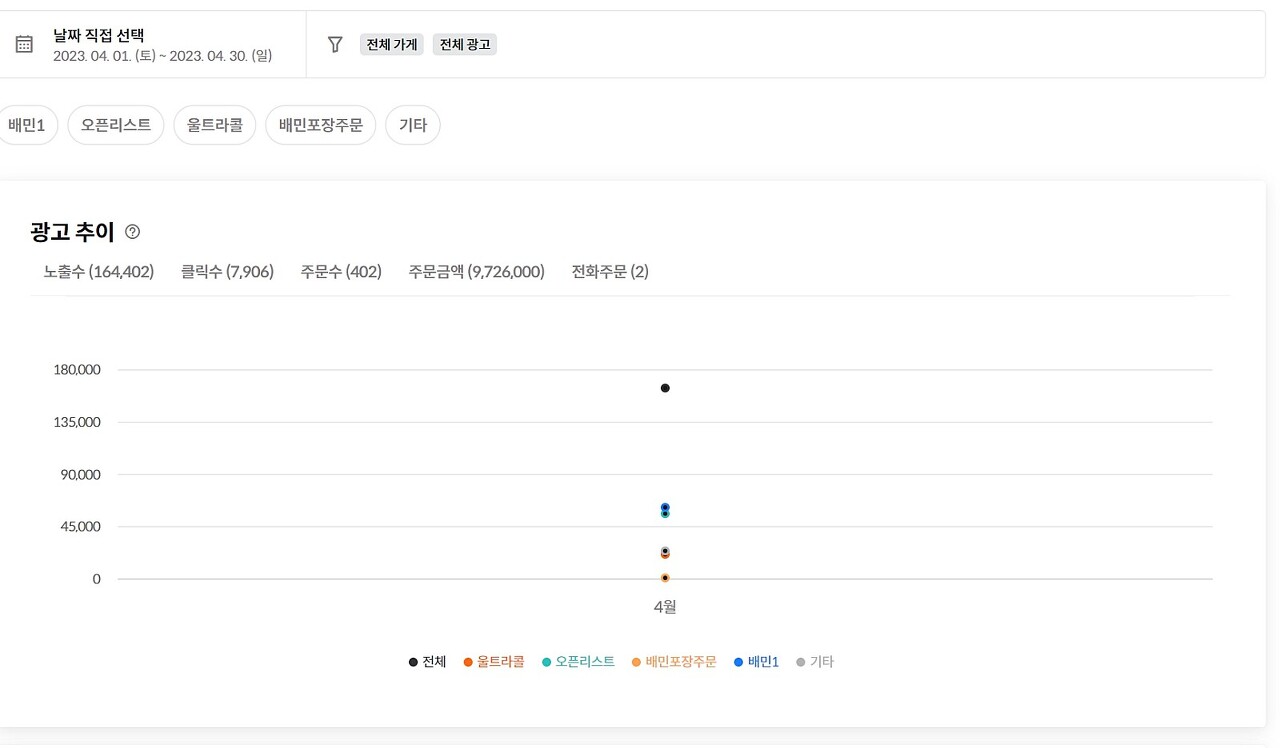Click the 90,000 y-axis label
The width and height of the screenshot is (1280, 748).
click(80, 474)
